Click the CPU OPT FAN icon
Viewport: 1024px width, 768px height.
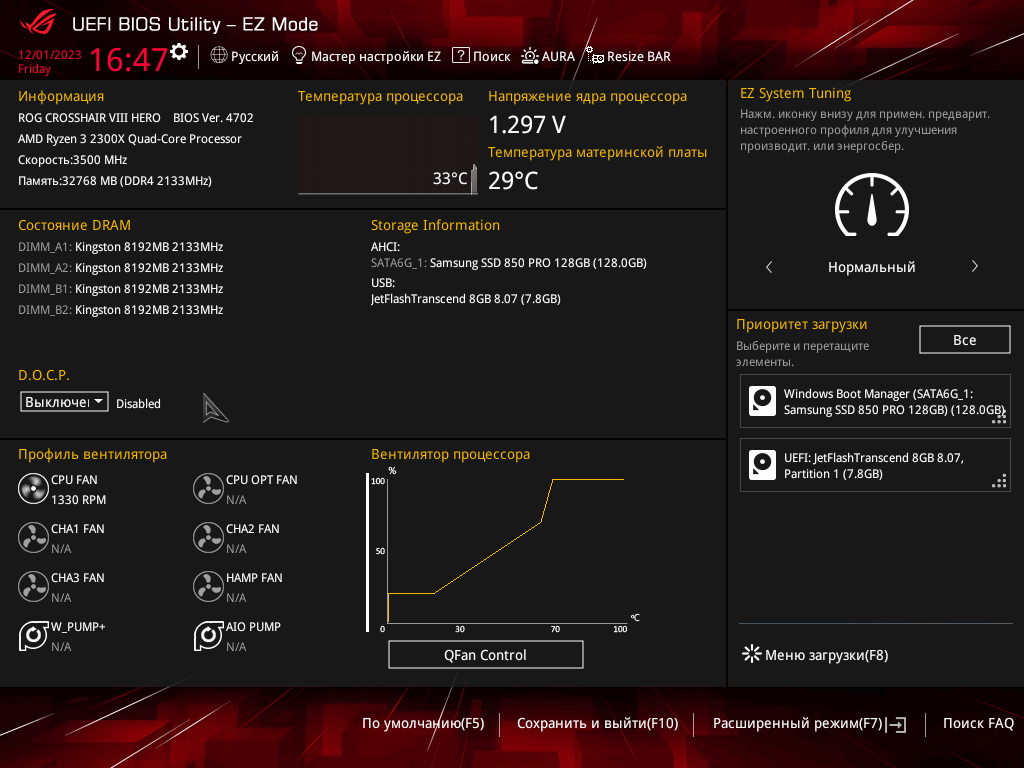208,489
